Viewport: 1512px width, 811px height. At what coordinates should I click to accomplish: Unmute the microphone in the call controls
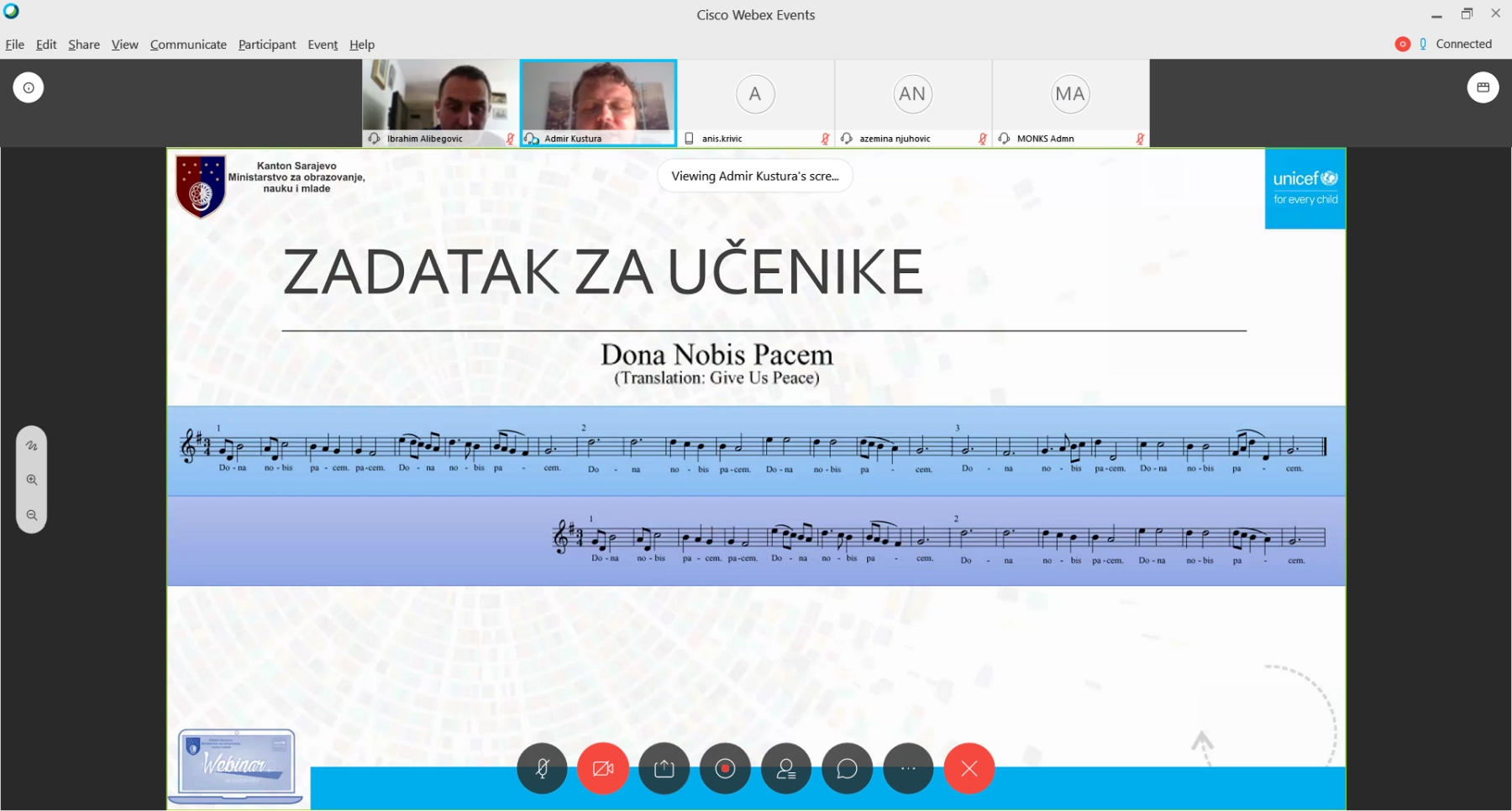point(542,768)
